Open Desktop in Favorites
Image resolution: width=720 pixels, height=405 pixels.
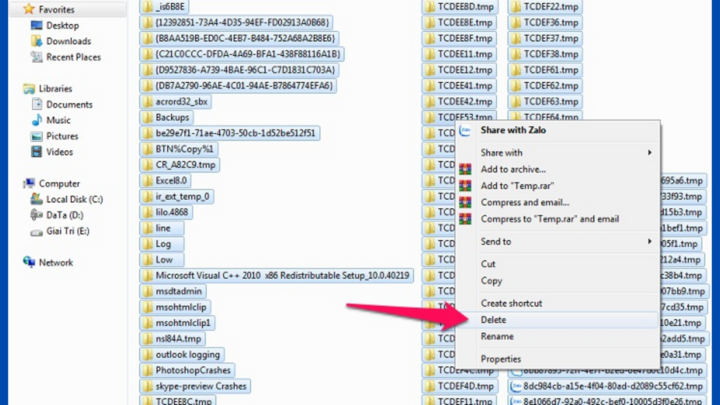coord(62,25)
